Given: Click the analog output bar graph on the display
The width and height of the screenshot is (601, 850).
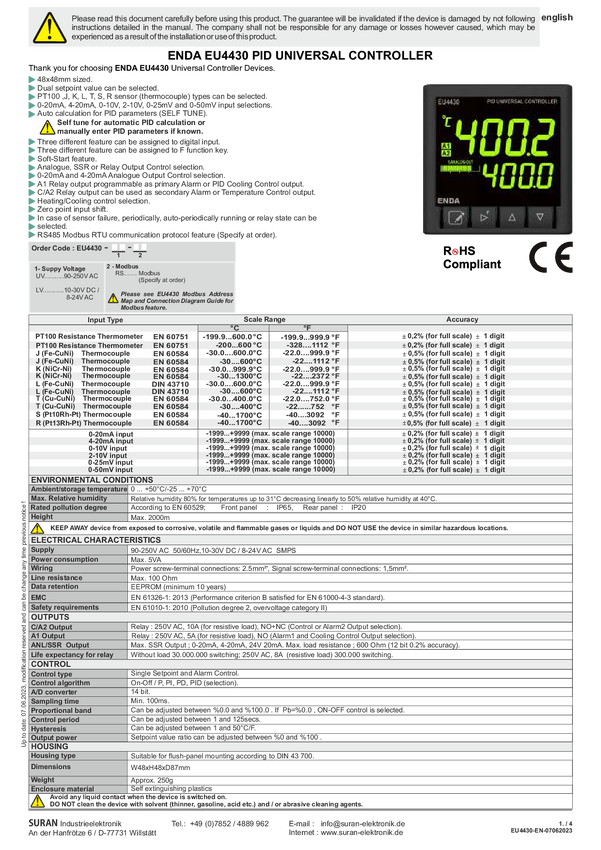Looking at the screenshot, I should click(x=460, y=169).
